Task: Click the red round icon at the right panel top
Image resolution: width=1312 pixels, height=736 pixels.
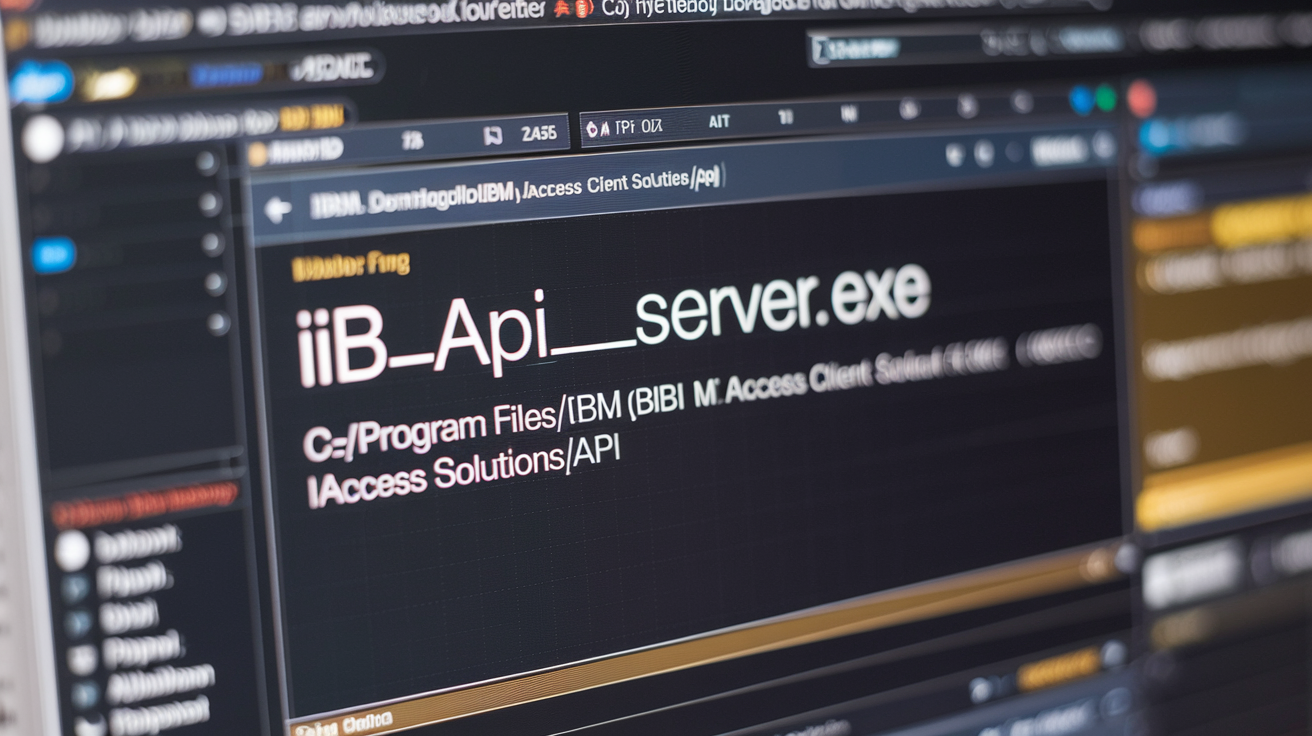Action: point(1141,98)
